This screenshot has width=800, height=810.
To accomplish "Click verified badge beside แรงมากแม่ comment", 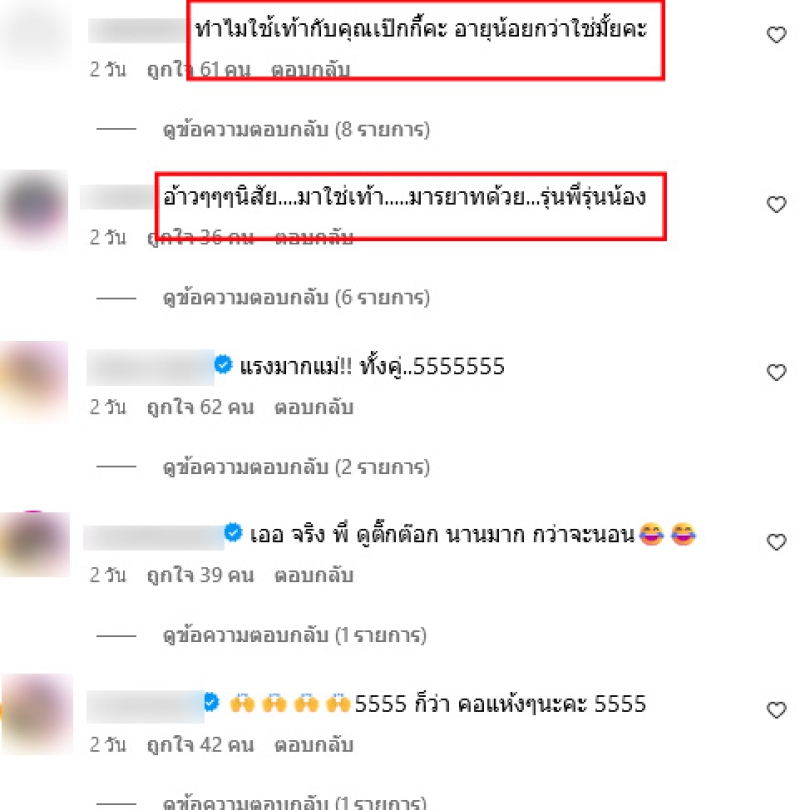I will [x=223, y=365].
